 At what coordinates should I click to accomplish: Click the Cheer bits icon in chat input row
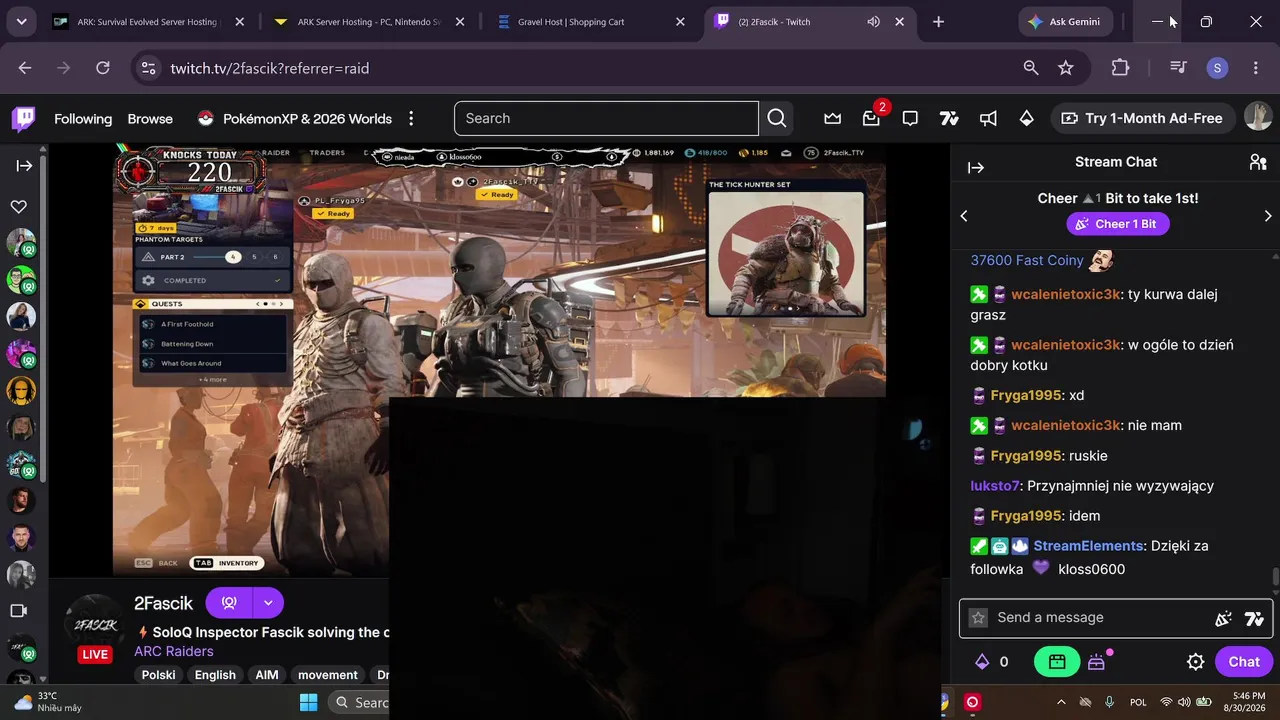coord(1223,619)
